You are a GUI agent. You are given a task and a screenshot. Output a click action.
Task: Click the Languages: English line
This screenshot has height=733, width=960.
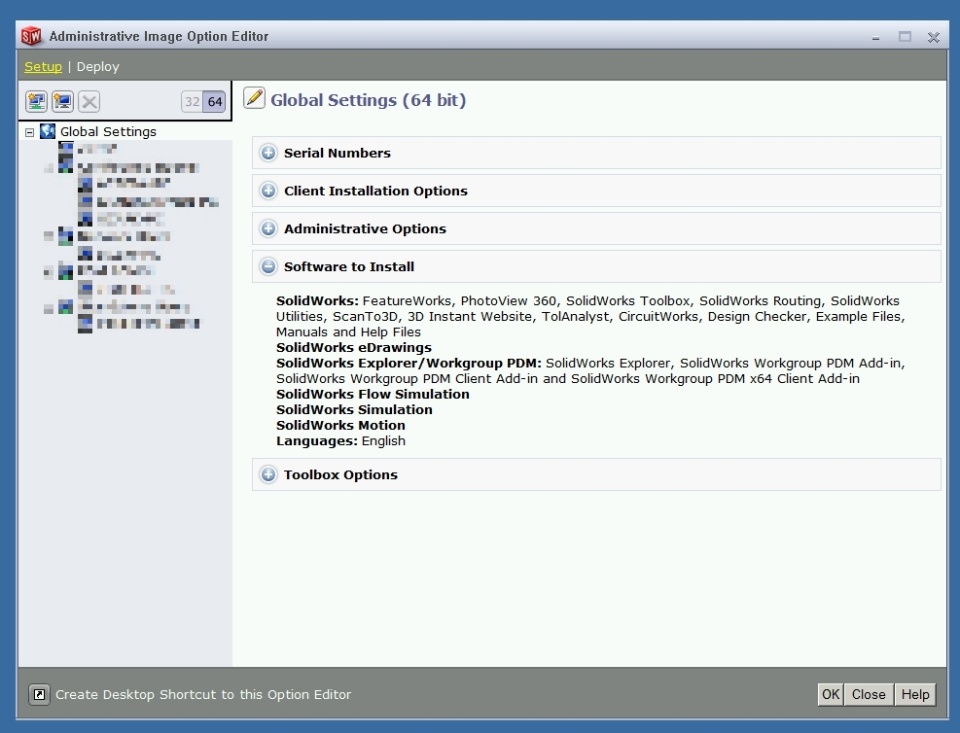(x=340, y=441)
